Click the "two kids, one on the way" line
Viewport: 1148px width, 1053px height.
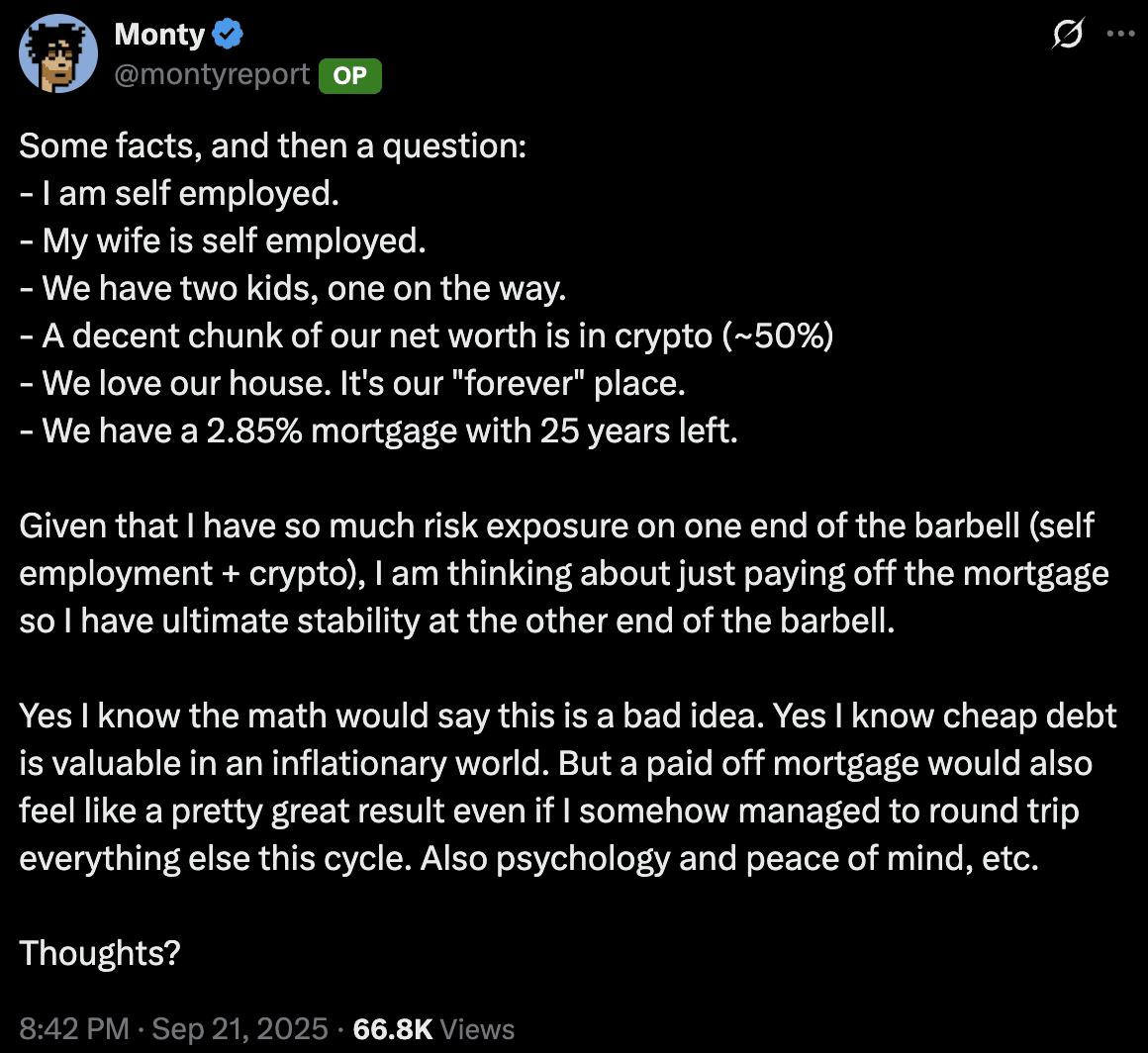point(293,289)
